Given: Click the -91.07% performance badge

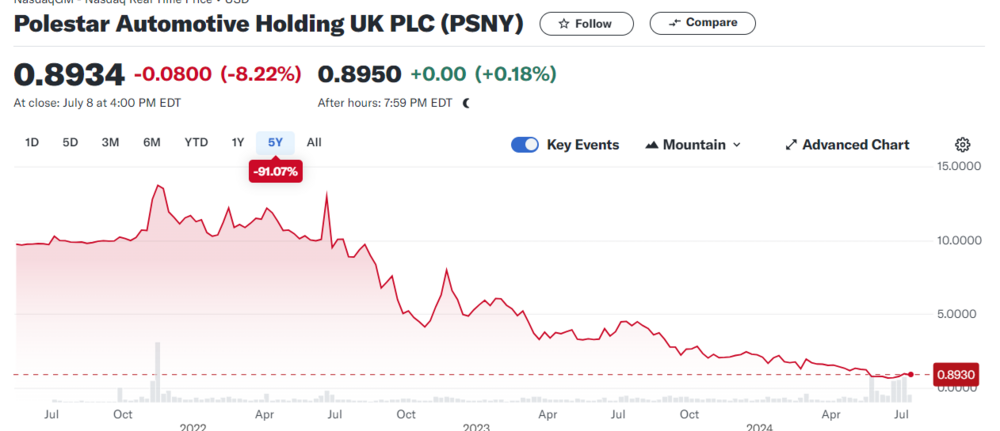Looking at the screenshot, I should tap(276, 172).
